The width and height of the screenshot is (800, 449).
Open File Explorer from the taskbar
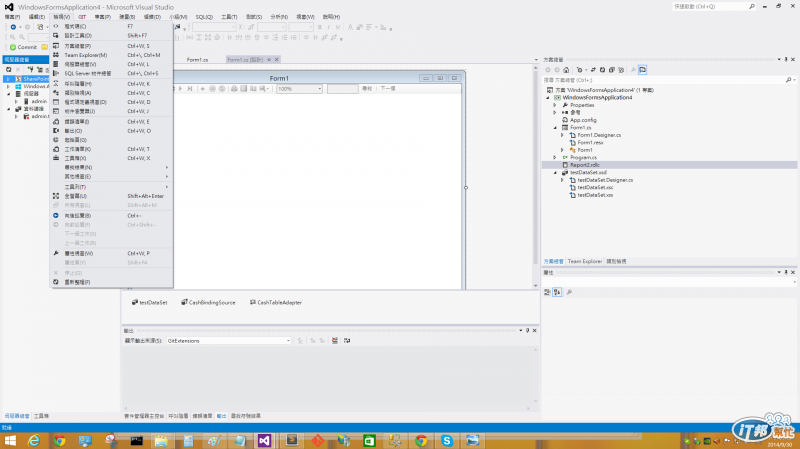pyautogui.click(x=161, y=440)
